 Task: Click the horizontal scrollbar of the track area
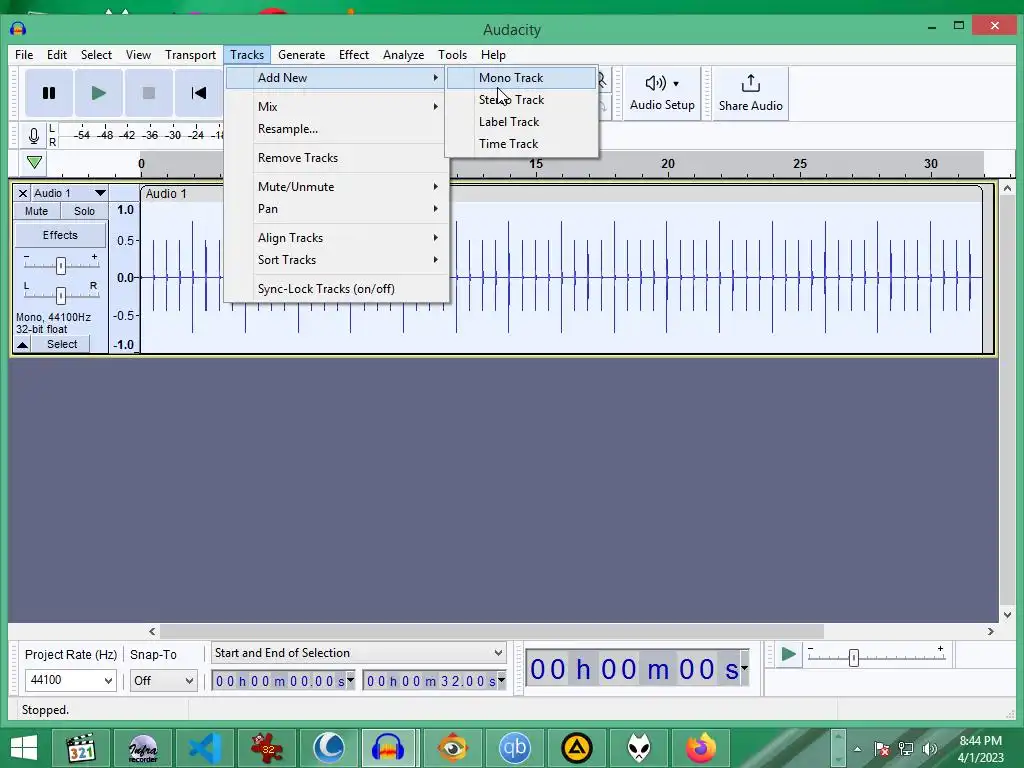pyautogui.click(x=492, y=632)
